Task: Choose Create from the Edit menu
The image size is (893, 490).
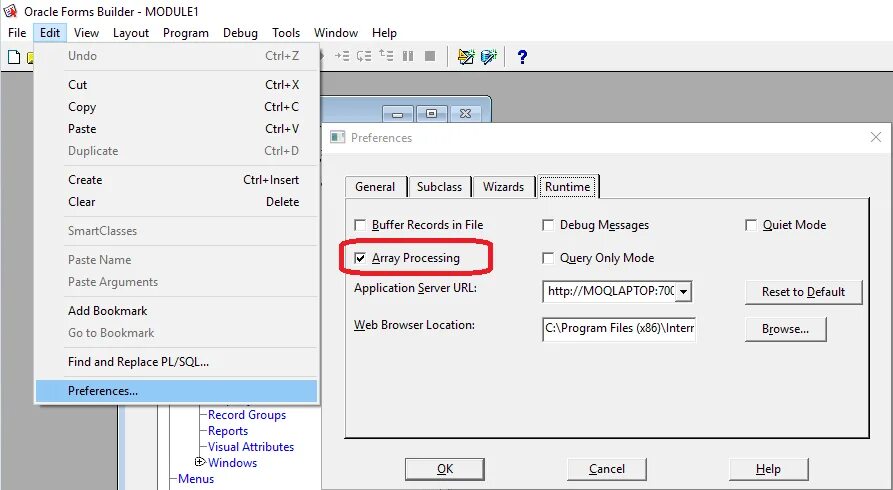Action: 177,180
